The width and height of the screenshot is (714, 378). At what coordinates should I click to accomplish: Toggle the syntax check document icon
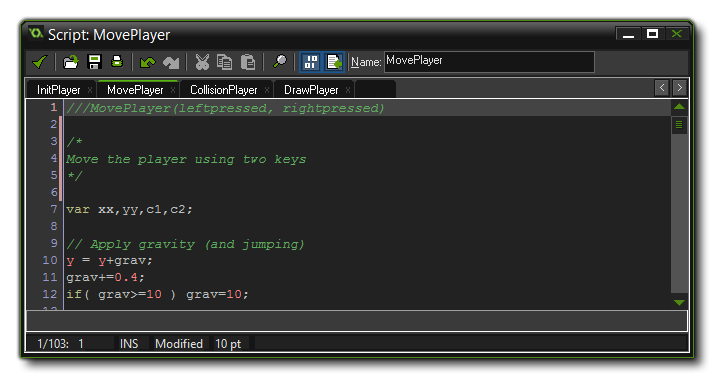point(334,62)
